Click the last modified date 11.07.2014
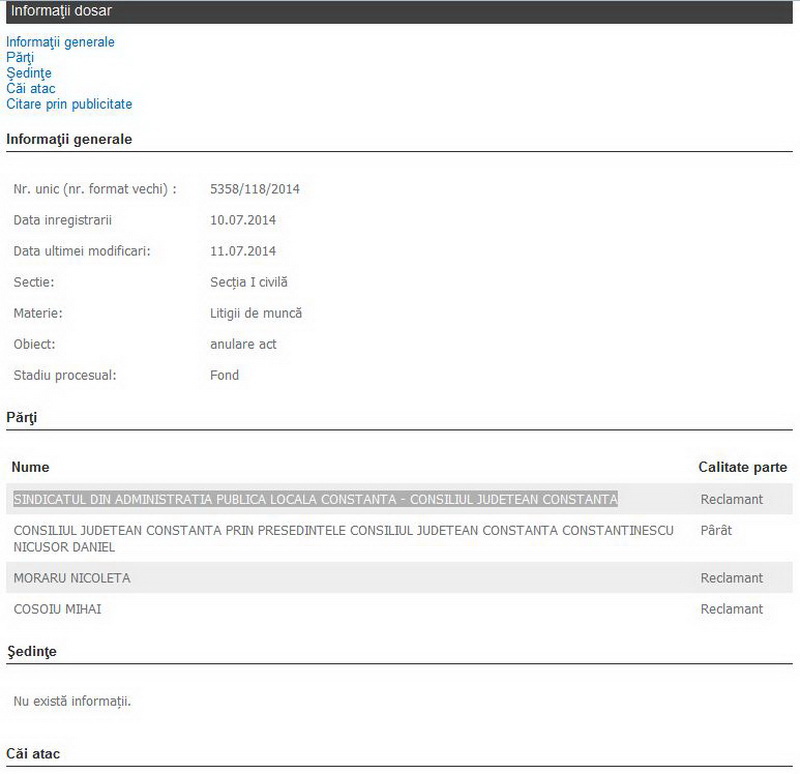This screenshot has height=774, width=800. (243, 251)
